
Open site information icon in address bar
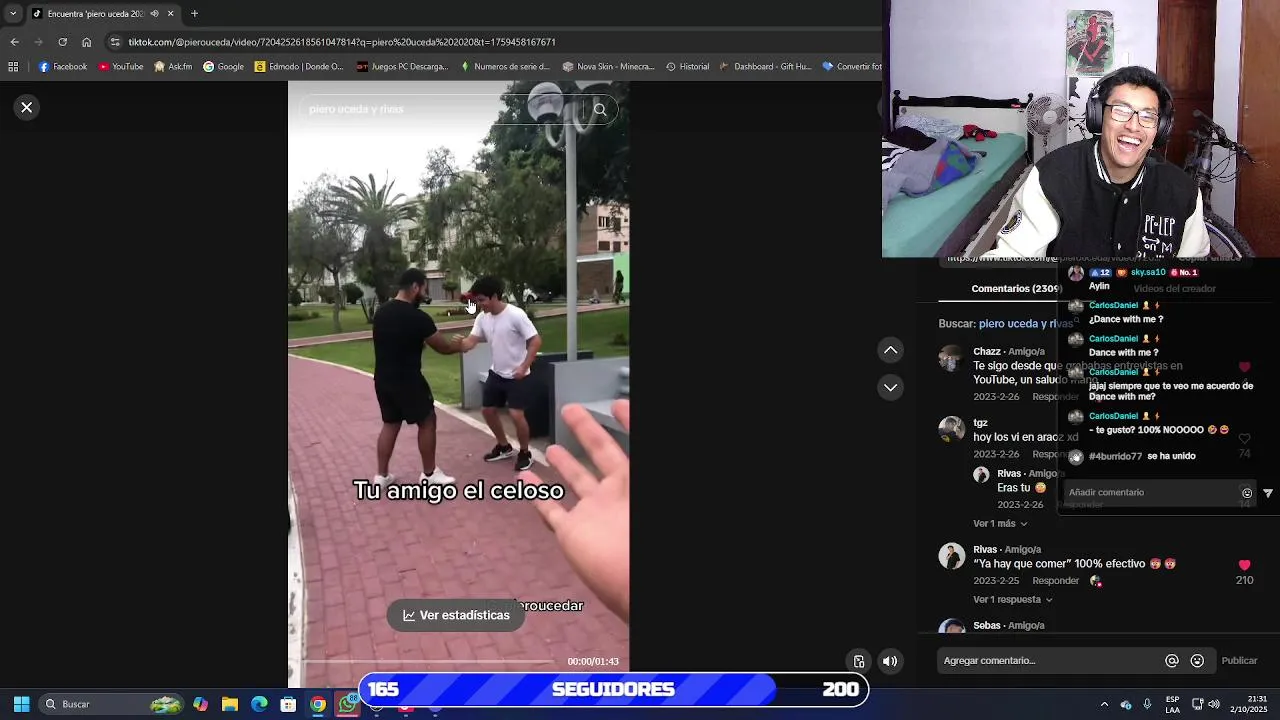coord(115,42)
